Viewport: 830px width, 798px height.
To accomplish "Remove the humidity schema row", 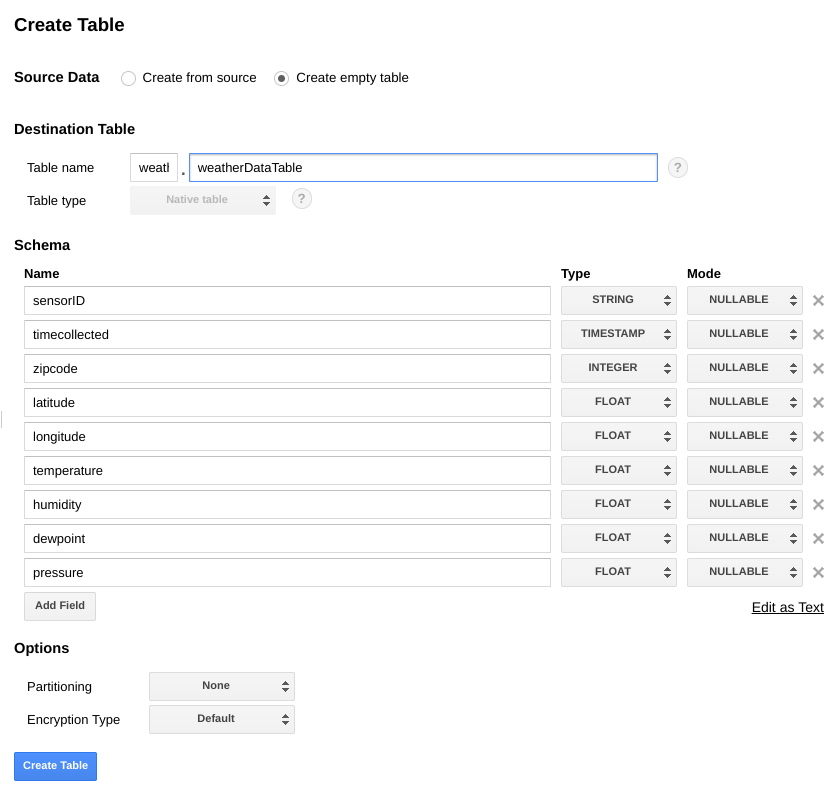I will click(x=817, y=504).
